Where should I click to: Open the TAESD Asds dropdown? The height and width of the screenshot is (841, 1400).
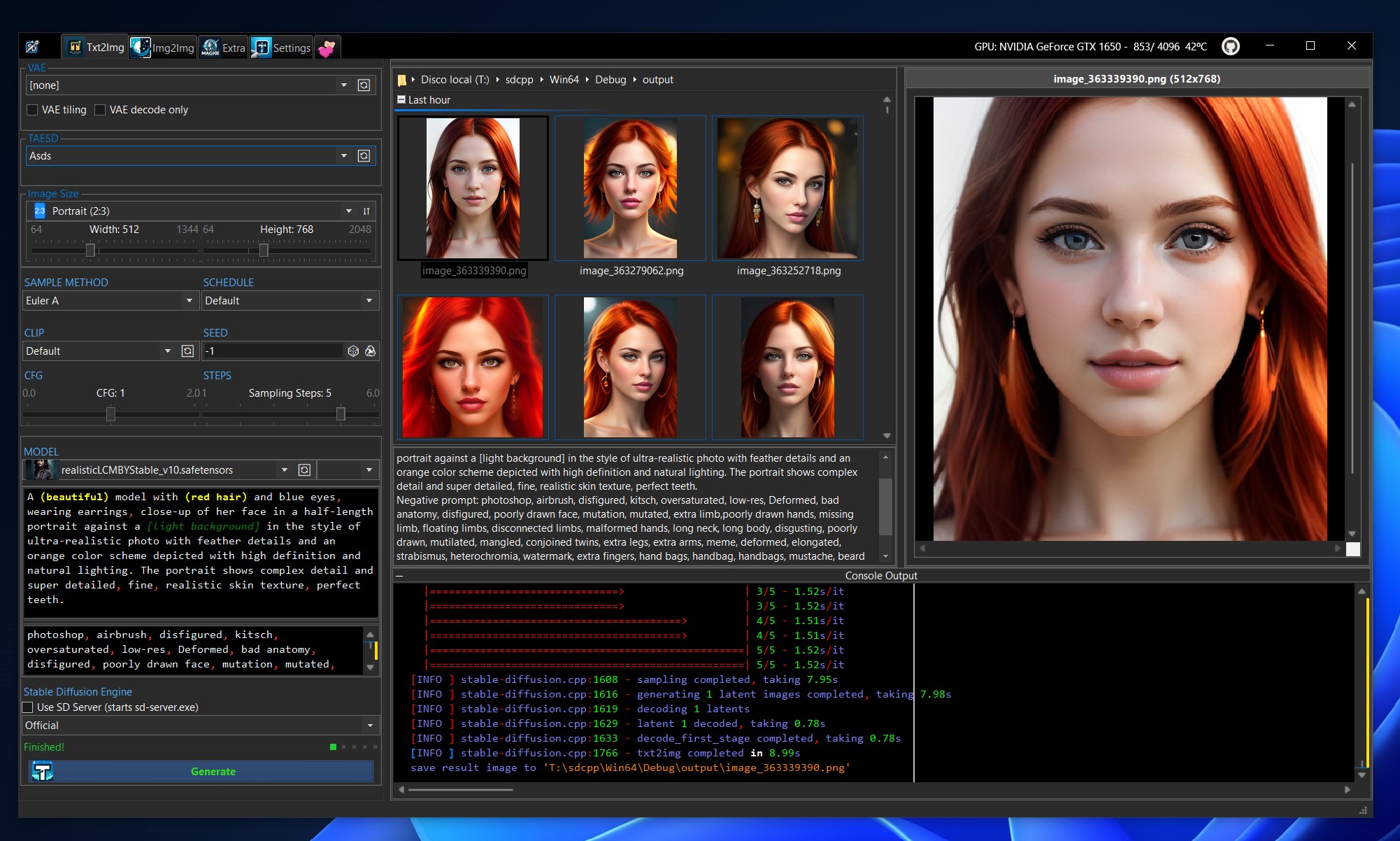tap(343, 155)
